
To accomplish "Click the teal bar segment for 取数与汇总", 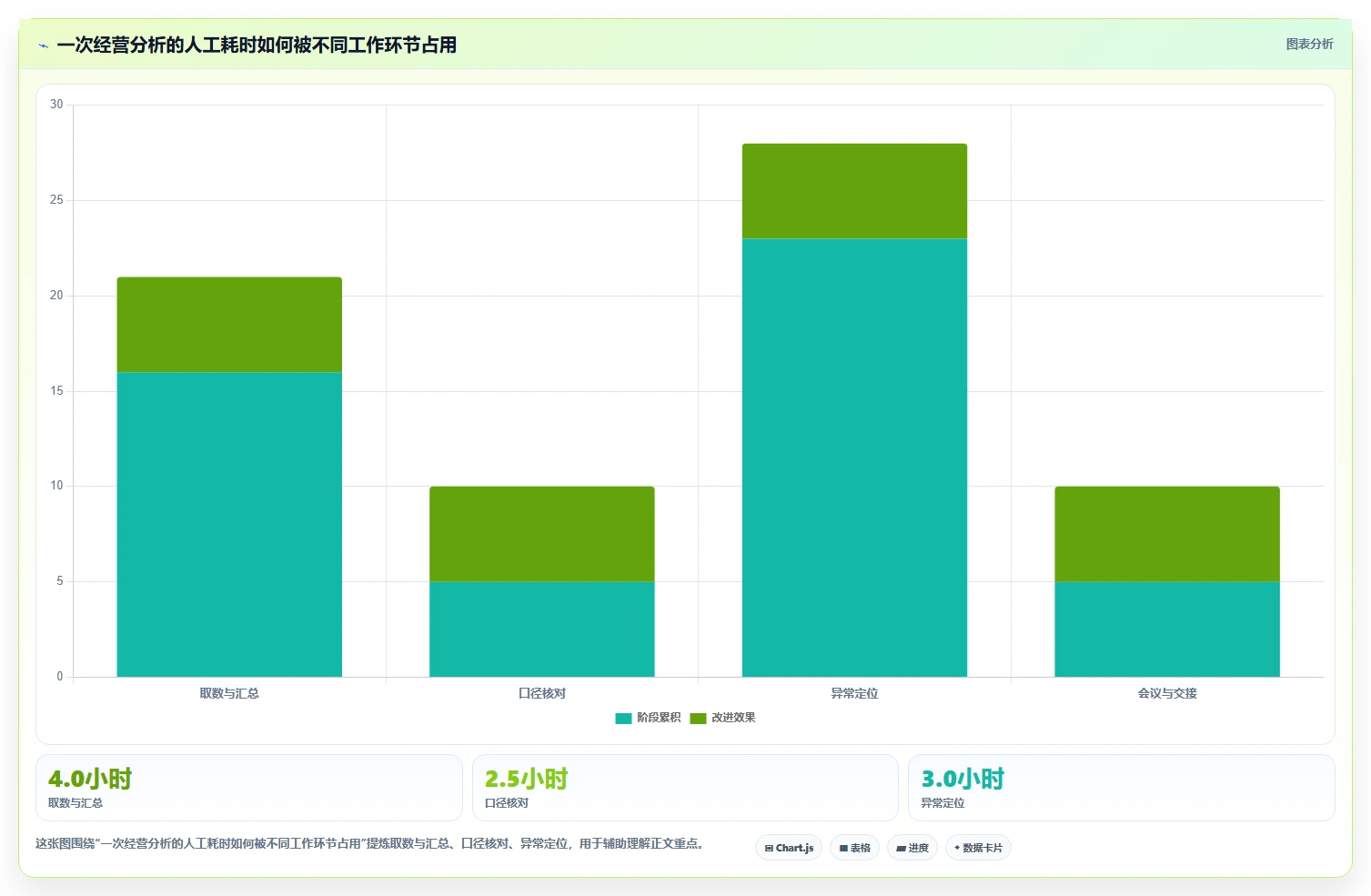I will point(229,524).
